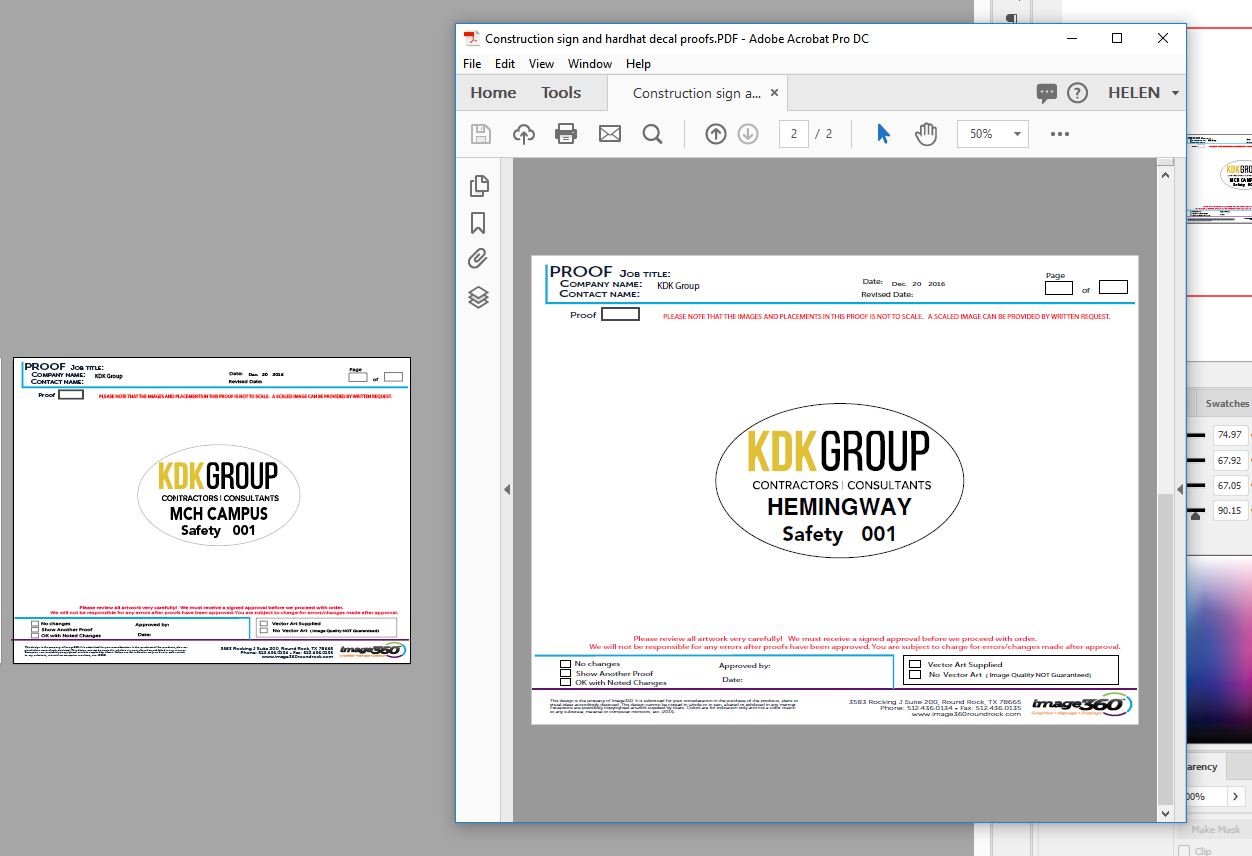Open Attachments paperclip panel icon
1252x856 pixels.
478,259
